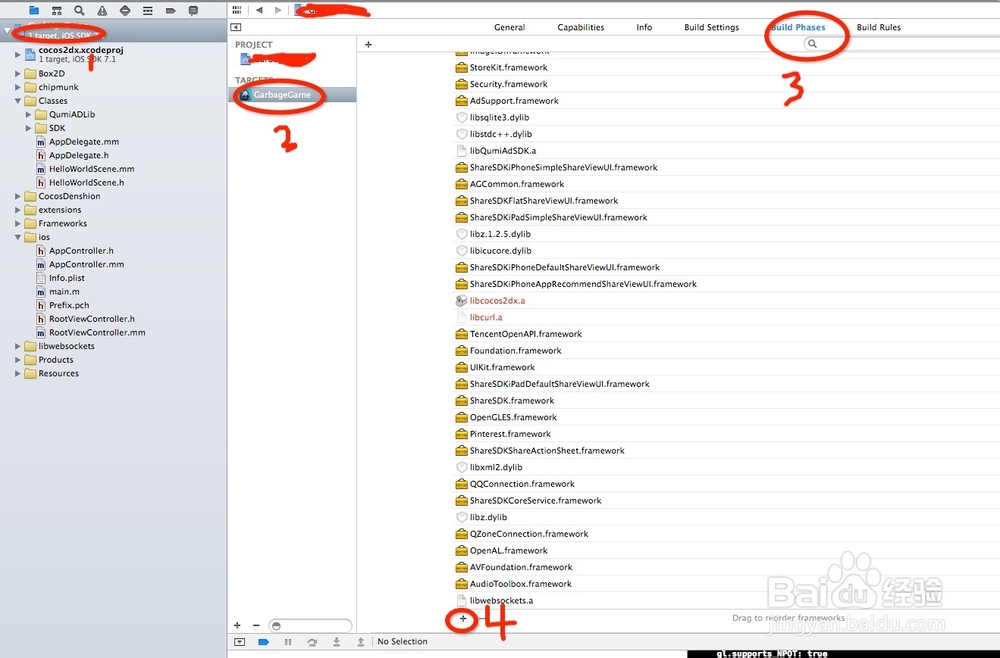Click the step out debug icon
This screenshot has height=658, width=1000.
point(361,641)
